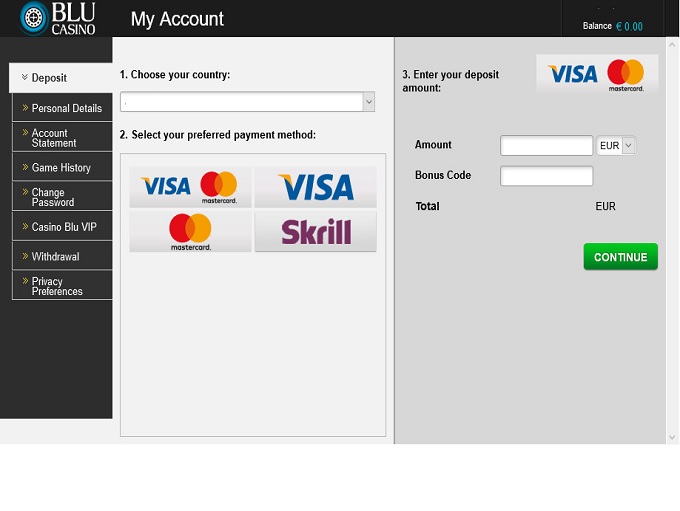Go to Personal Details
The height and width of the screenshot is (511, 680).
click(66, 108)
